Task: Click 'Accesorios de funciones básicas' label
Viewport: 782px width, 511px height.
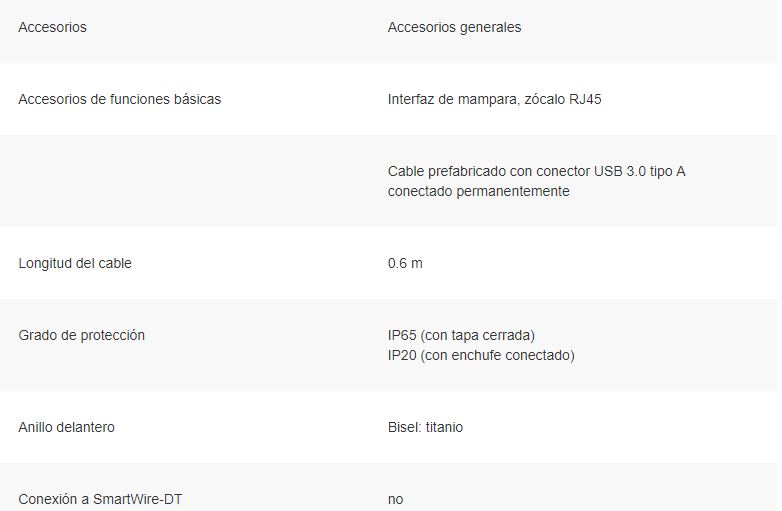Action: (x=120, y=99)
